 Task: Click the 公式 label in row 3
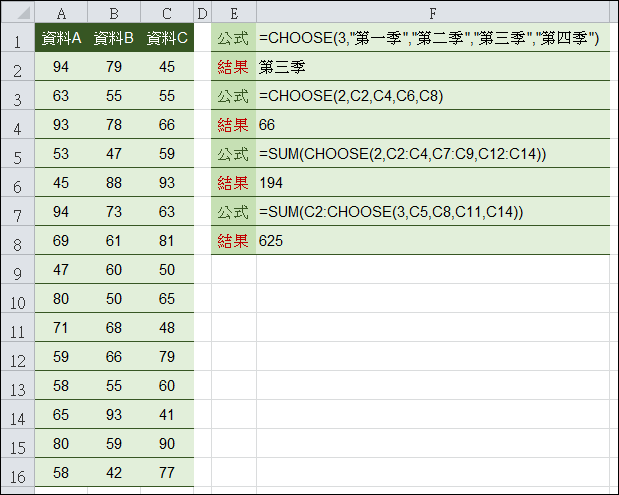click(x=234, y=95)
